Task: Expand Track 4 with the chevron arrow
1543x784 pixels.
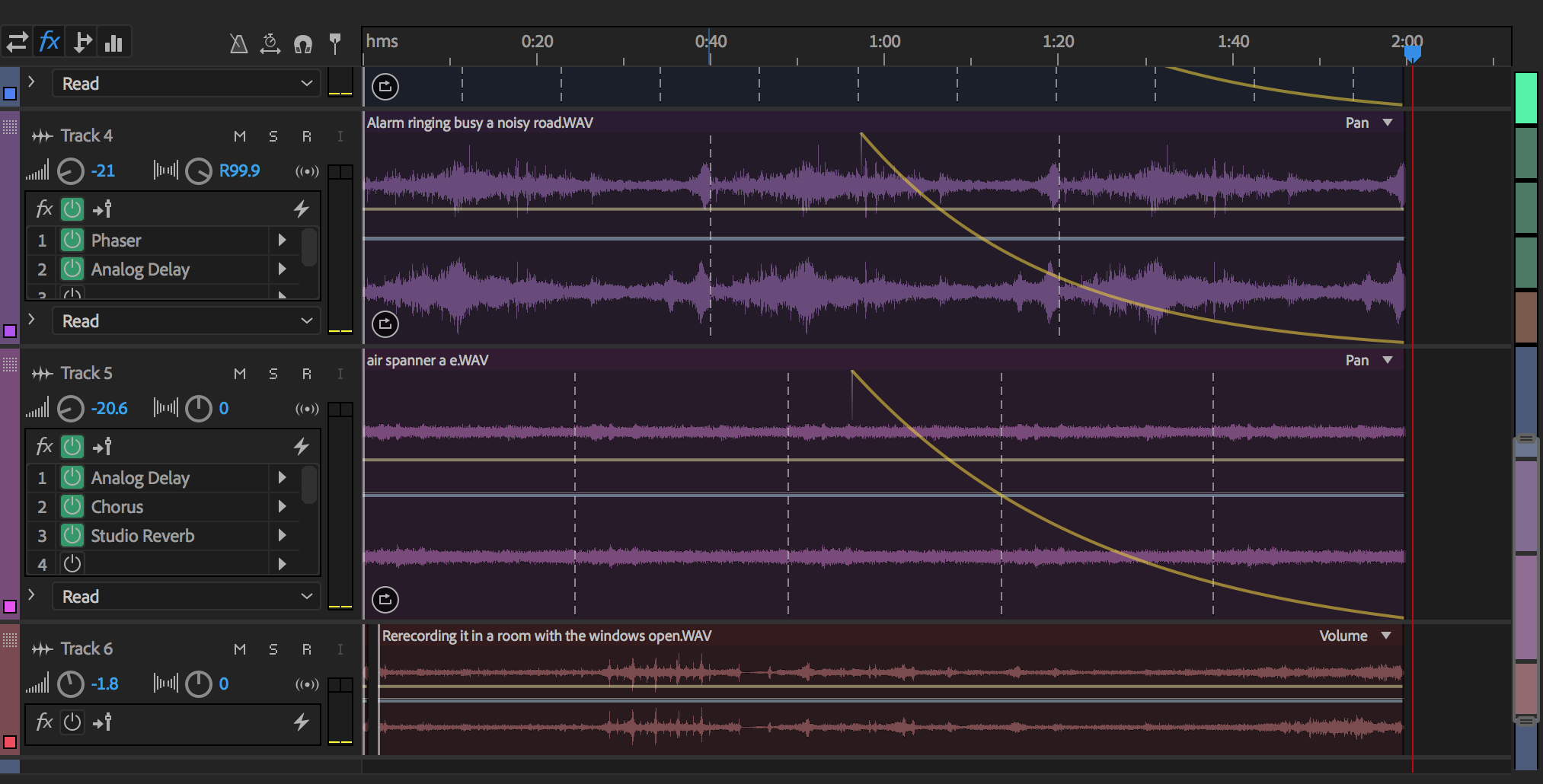Action: coord(30,320)
